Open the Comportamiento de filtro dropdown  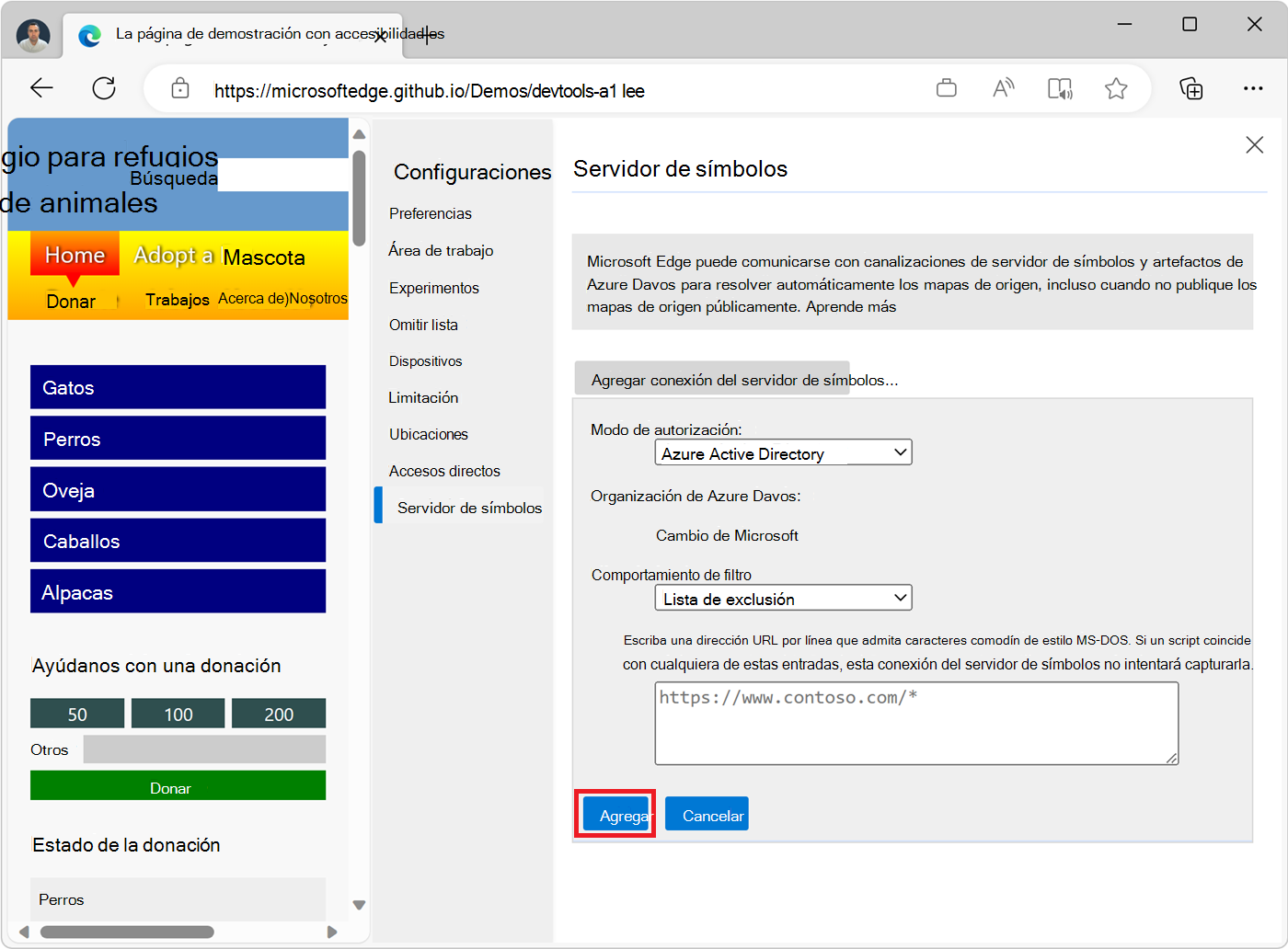(782, 597)
